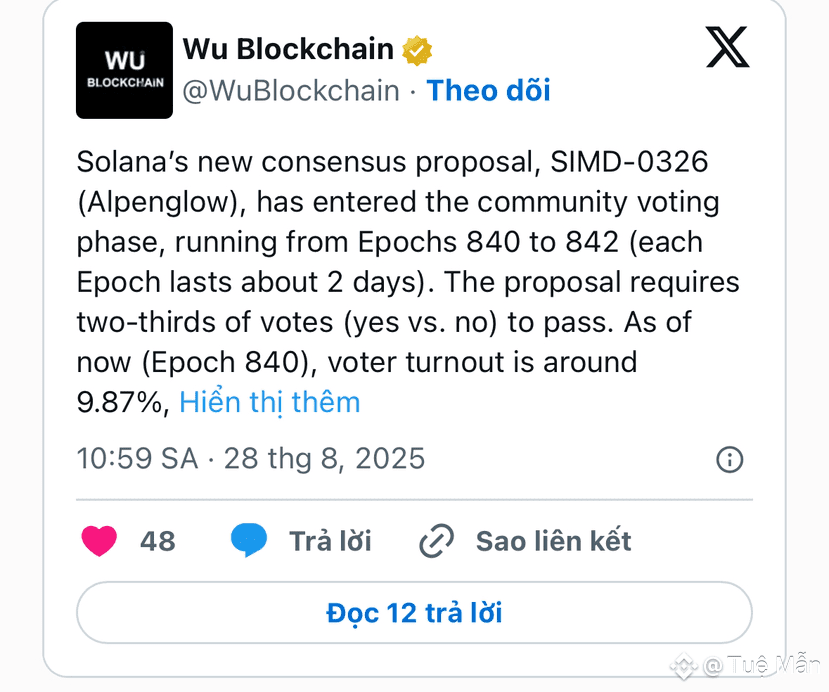Click the 28 thg 8, 2025 date
The height and width of the screenshot is (692, 829).
click(x=325, y=458)
